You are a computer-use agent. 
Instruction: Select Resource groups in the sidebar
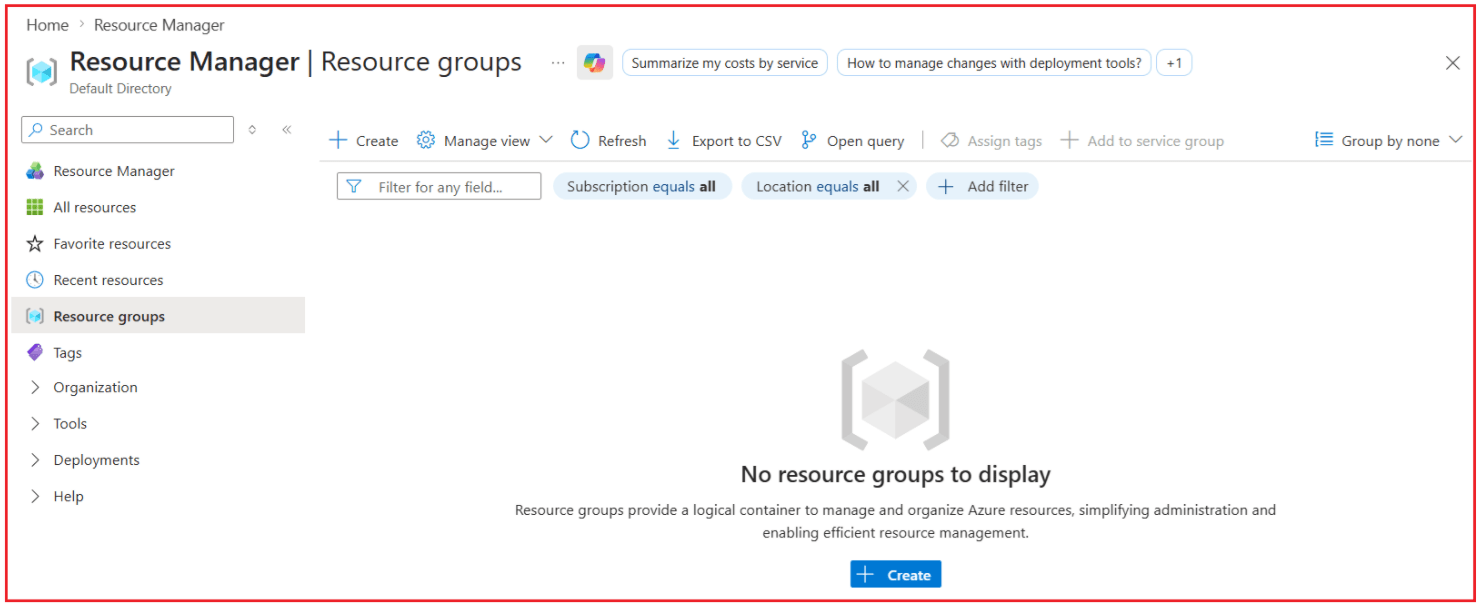(110, 315)
